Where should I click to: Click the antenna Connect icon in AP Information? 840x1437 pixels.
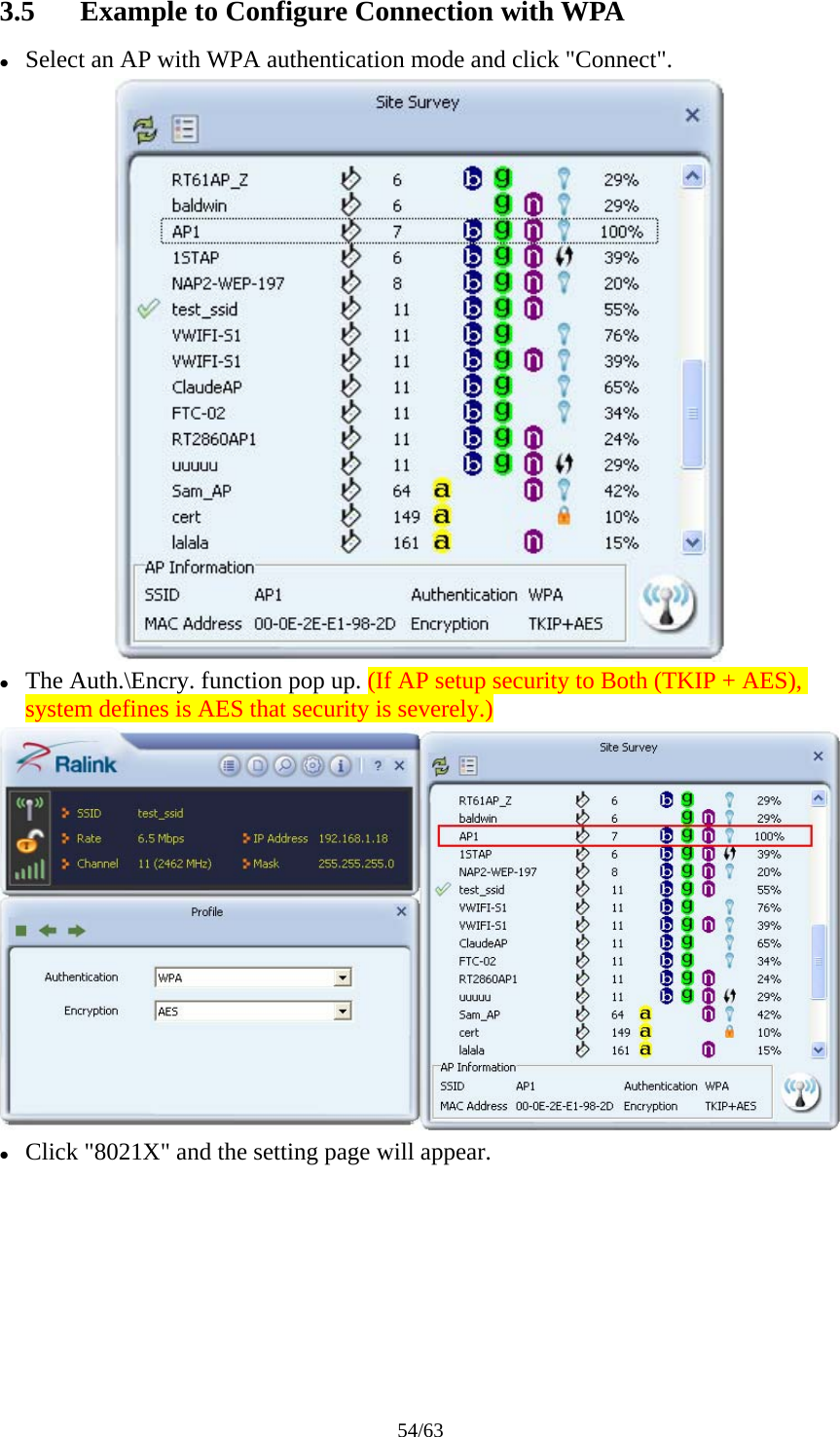(x=668, y=604)
